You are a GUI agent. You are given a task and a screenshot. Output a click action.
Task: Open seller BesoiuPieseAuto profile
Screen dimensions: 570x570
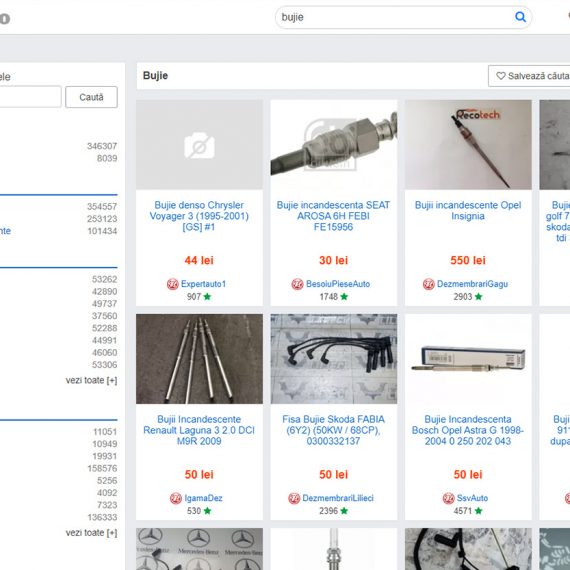[x=338, y=284]
